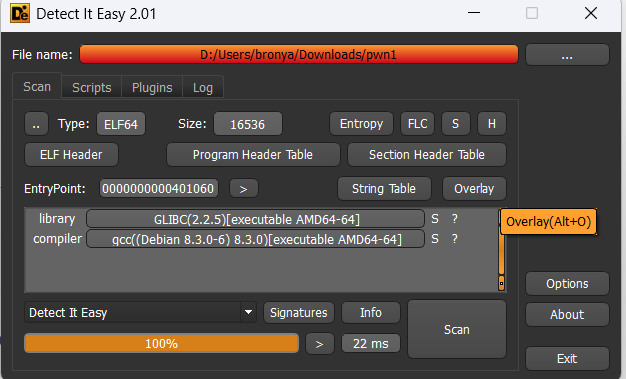Select the GLIBC(2.2.5) library result
Viewport: 626px width, 379px height.
pos(256,219)
